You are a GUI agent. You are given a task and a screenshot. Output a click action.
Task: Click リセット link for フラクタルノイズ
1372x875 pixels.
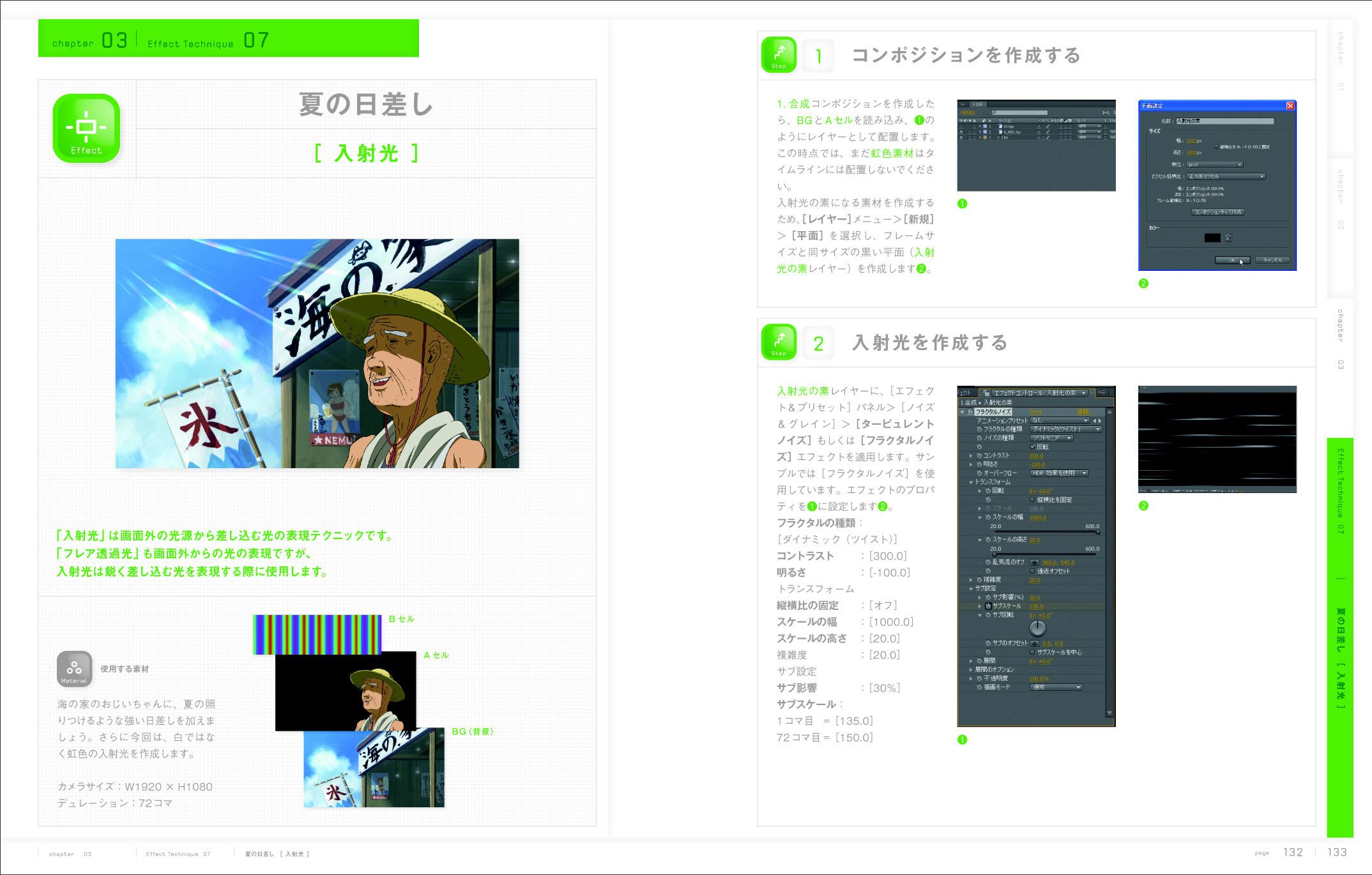[1035, 412]
